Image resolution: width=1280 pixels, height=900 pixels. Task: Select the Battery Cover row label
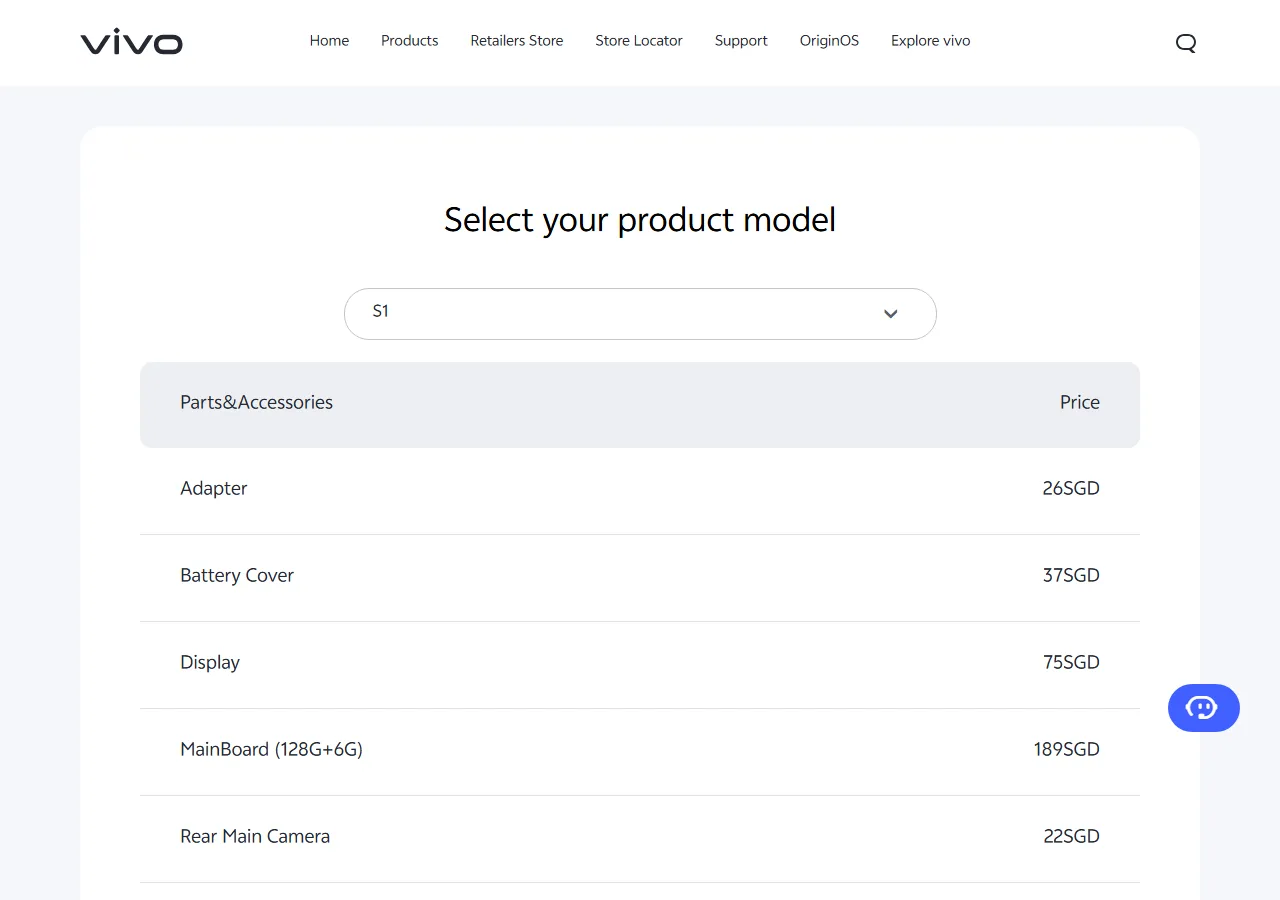pos(237,576)
